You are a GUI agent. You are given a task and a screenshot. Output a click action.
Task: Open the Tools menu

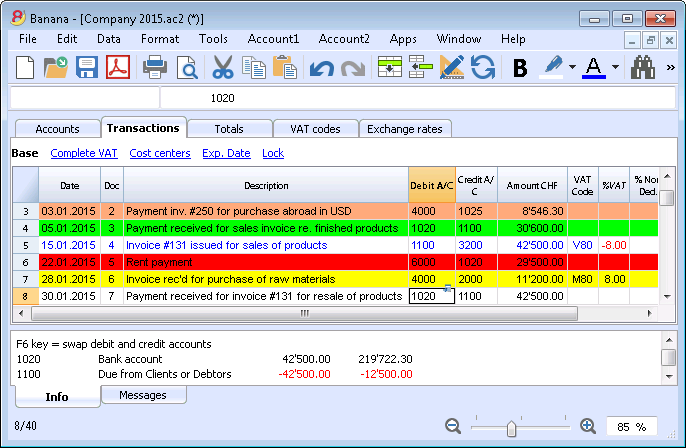(x=213, y=39)
